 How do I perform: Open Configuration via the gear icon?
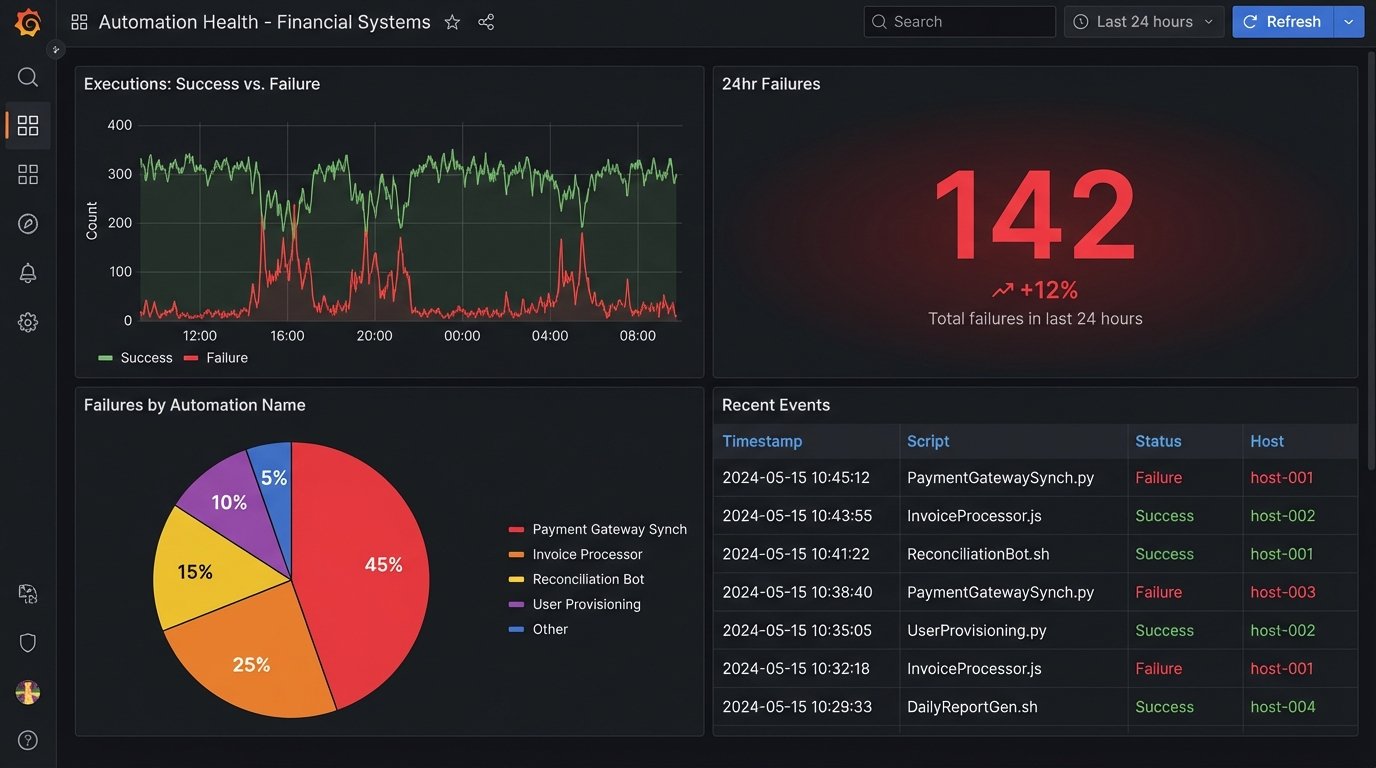(x=27, y=321)
